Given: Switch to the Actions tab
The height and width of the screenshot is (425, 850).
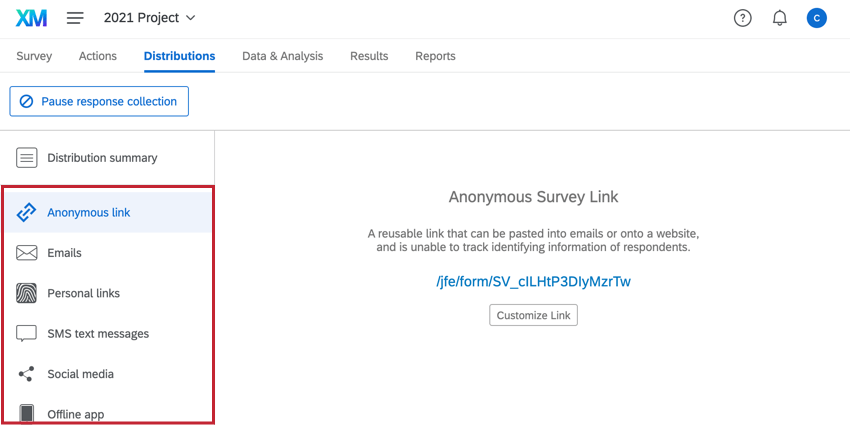Looking at the screenshot, I should click(x=98, y=56).
